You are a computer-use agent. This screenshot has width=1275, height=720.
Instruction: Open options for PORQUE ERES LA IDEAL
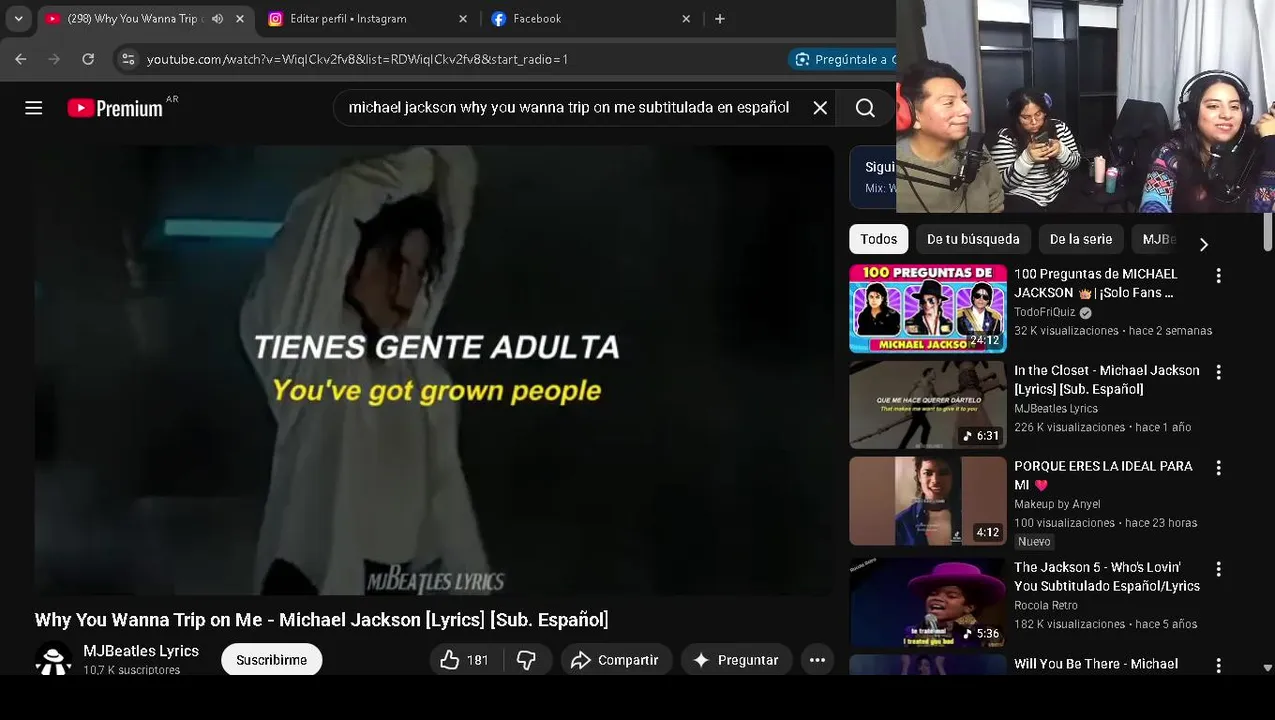[1218, 468]
